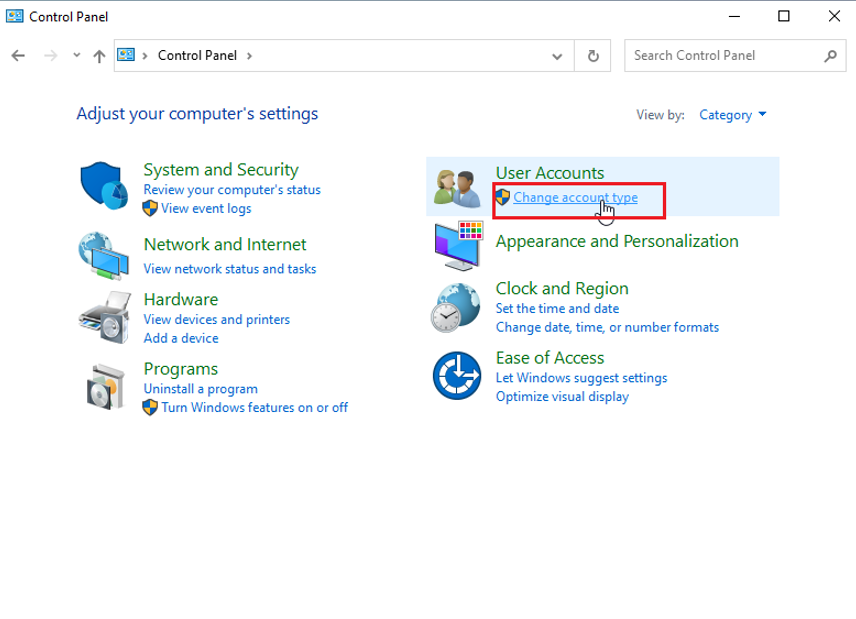
Task: Open Appearance and Personalization monitor icon
Action: (x=458, y=246)
